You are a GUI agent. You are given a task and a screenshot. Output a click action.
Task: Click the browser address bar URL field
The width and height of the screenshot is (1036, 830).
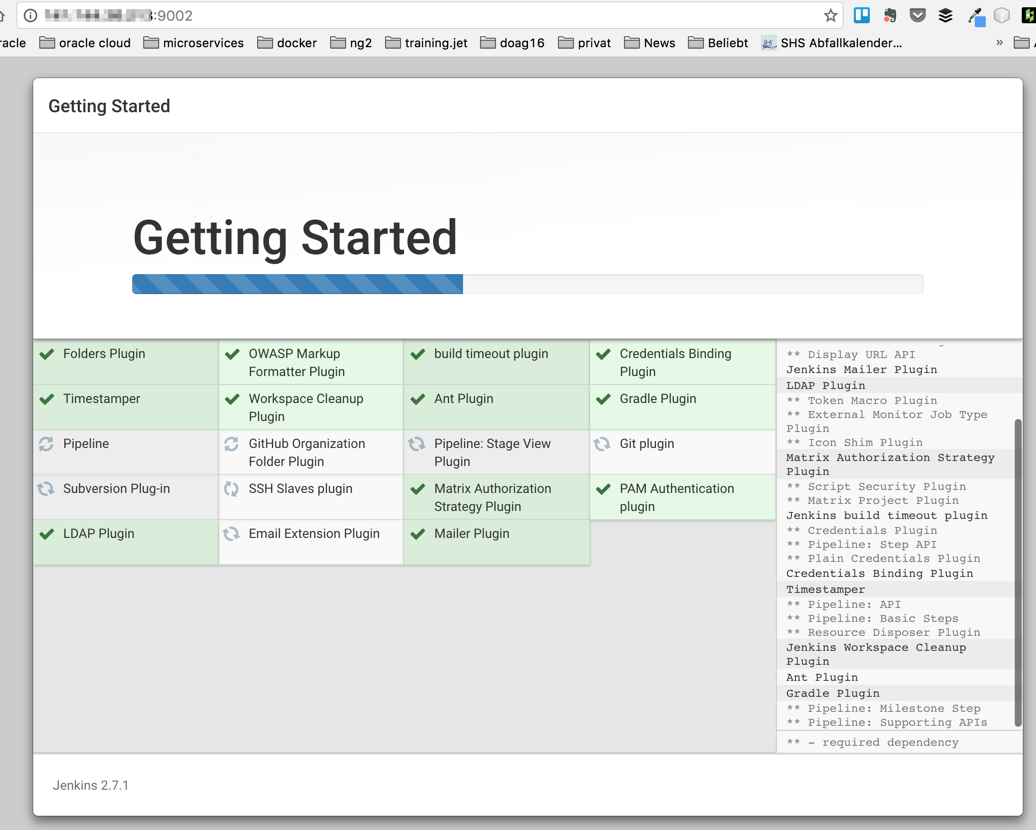pos(429,15)
